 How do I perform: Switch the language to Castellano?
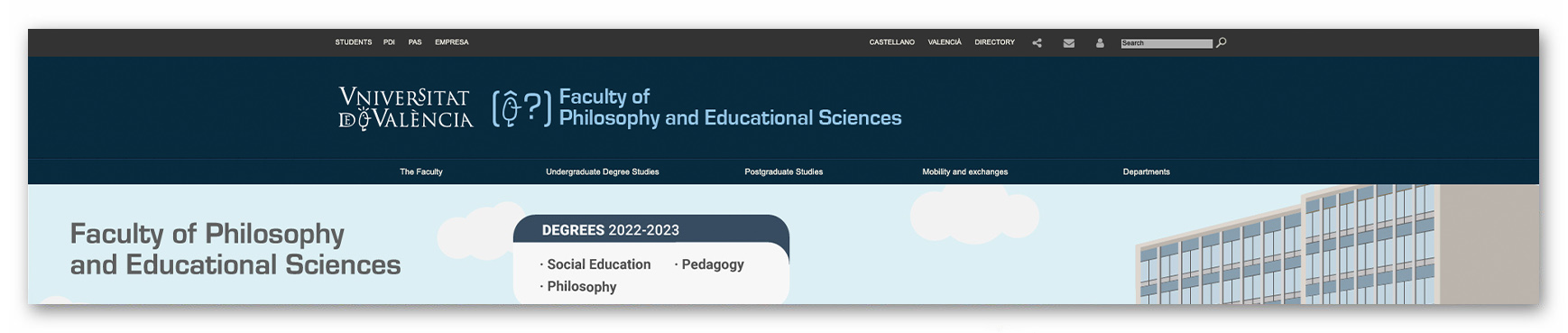point(892,42)
